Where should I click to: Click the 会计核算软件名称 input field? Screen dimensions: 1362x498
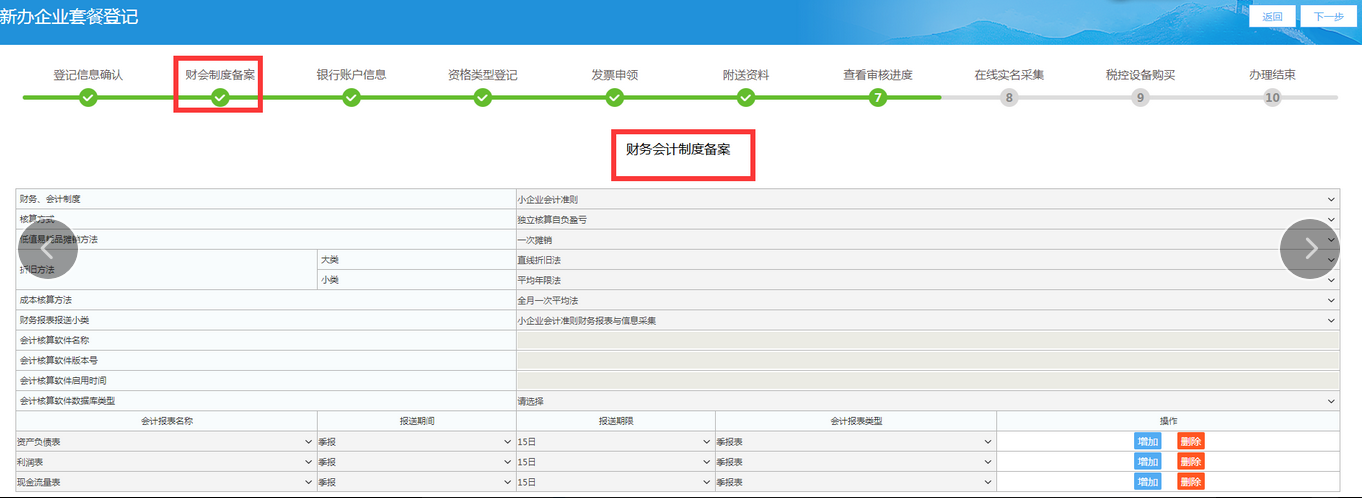(x=927, y=340)
